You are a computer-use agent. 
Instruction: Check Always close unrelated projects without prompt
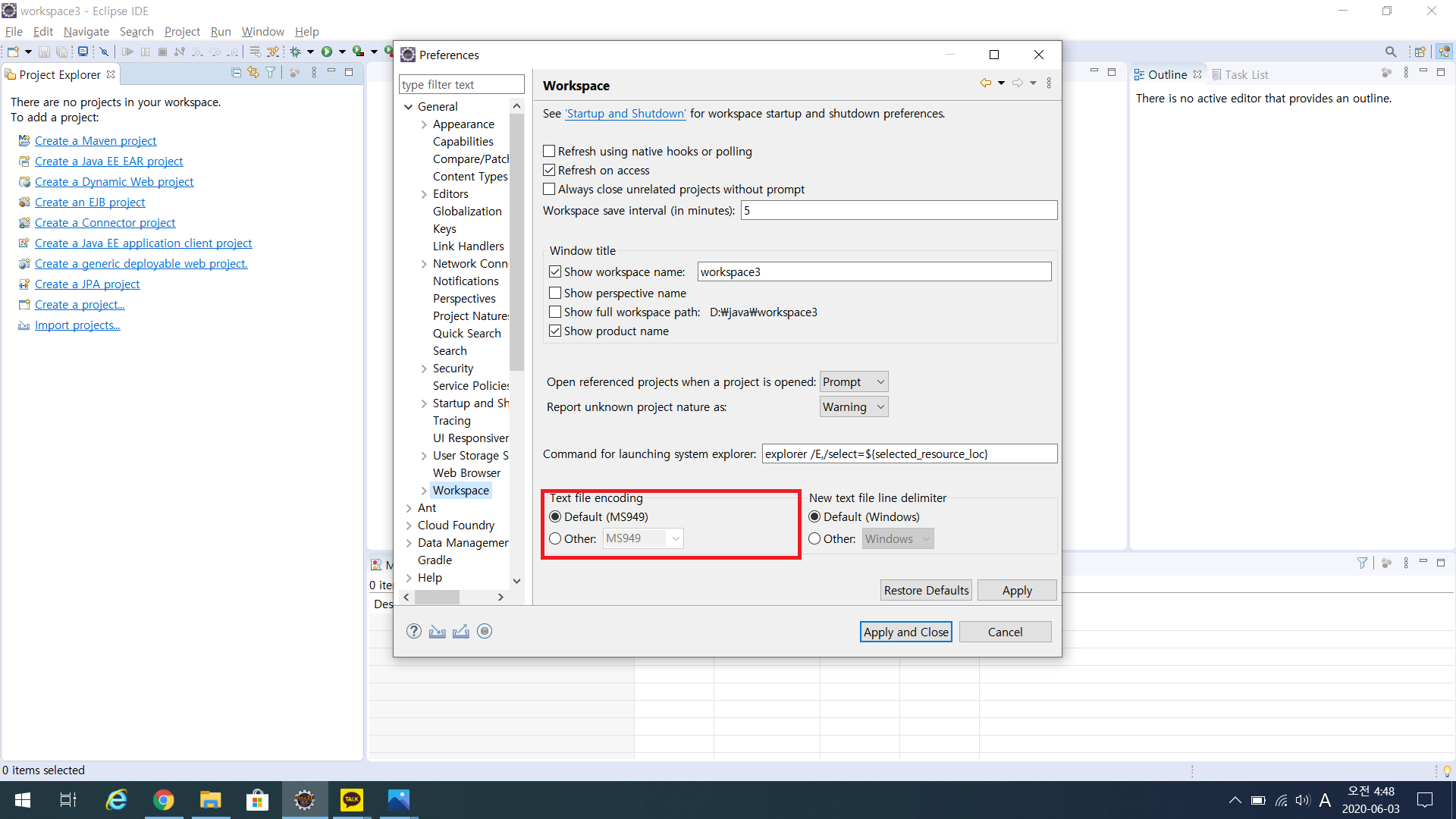pos(549,189)
